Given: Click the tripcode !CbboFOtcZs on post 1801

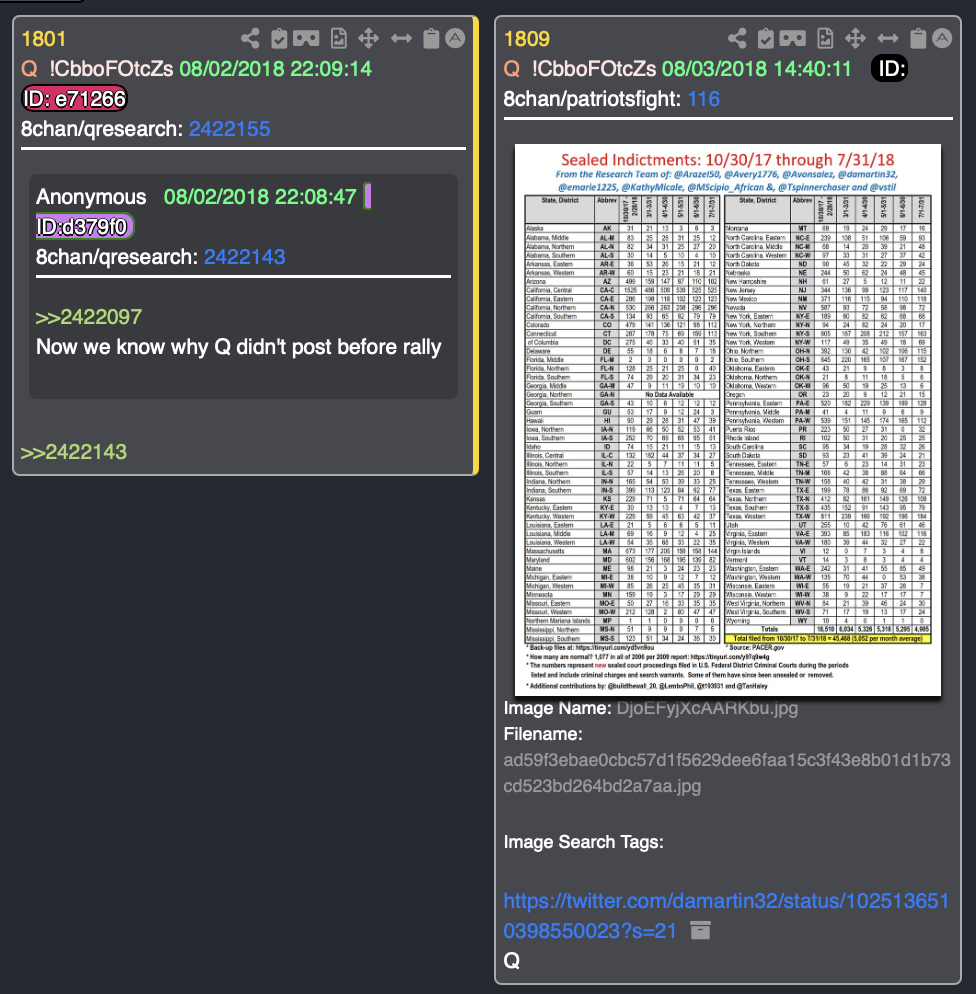Looking at the screenshot, I should pyautogui.click(x=112, y=68).
